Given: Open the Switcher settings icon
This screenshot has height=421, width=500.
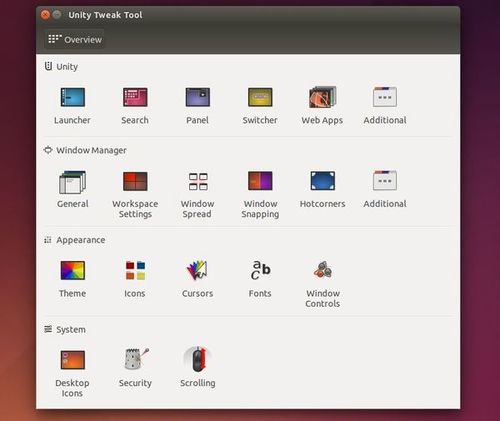Looking at the screenshot, I should tap(260, 97).
